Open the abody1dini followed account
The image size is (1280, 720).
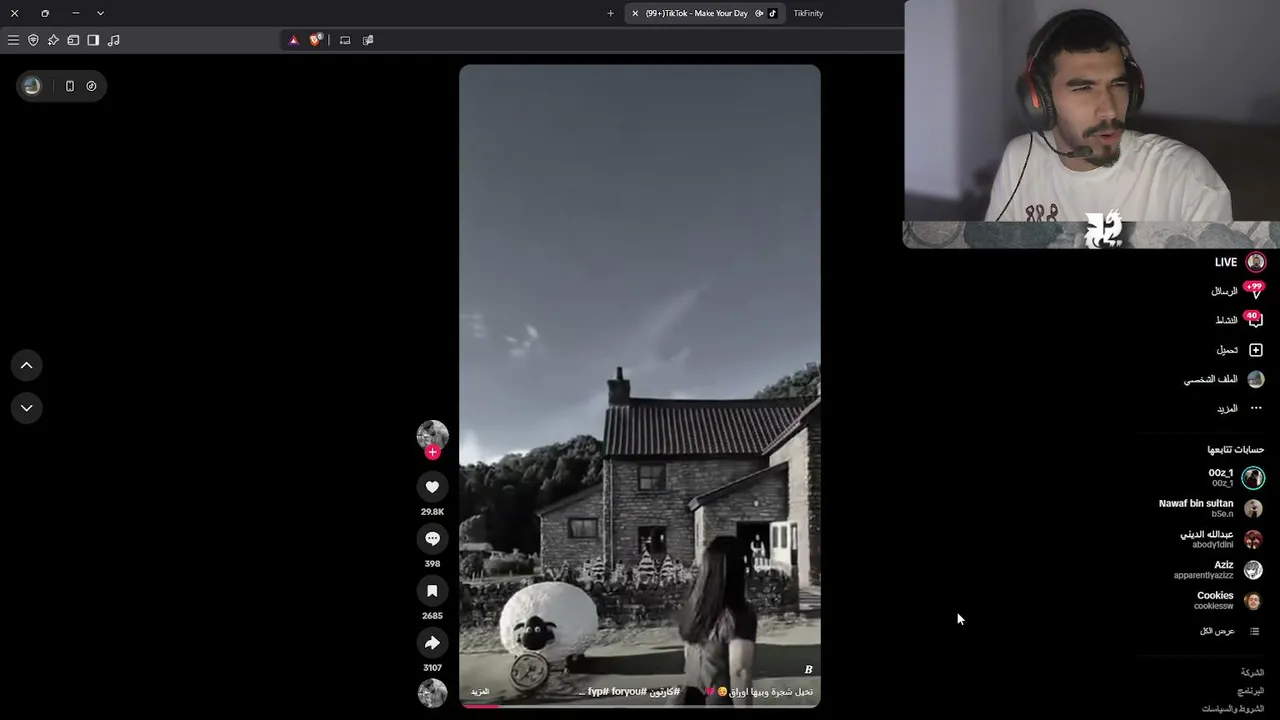[1221, 539]
